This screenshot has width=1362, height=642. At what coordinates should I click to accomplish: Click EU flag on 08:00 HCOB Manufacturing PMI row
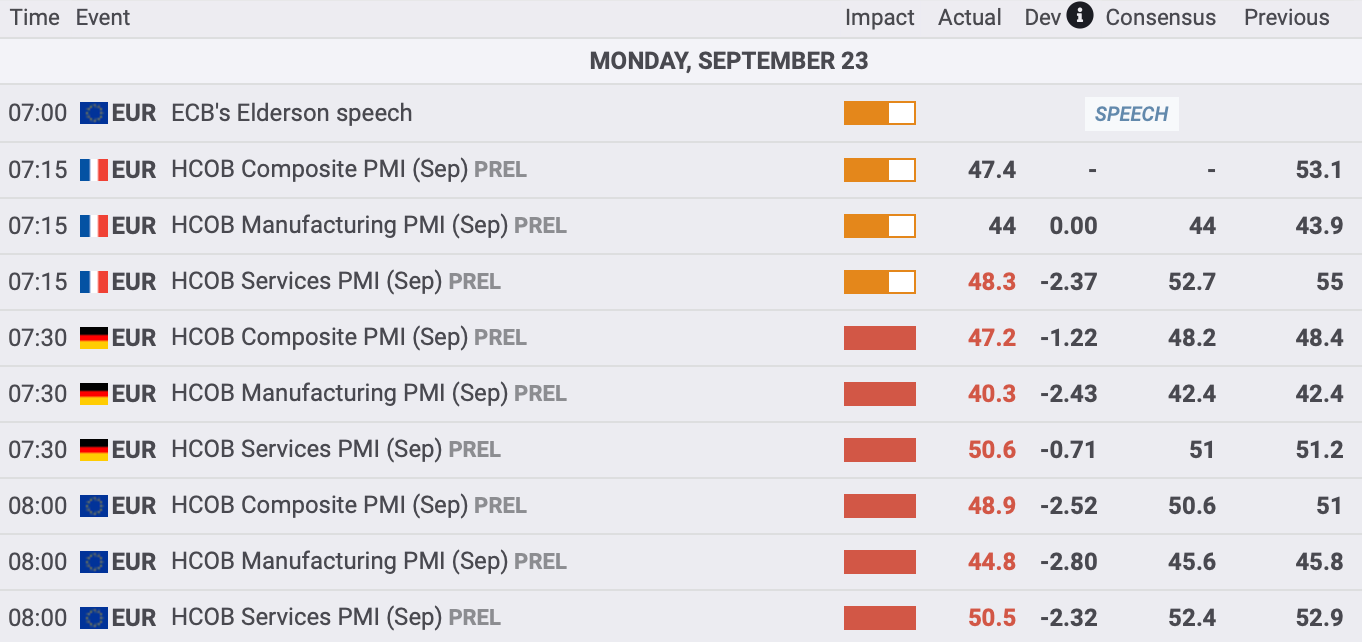(x=94, y=561)
